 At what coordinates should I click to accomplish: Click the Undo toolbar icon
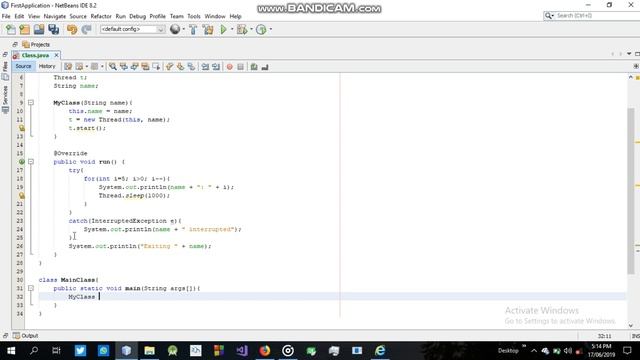pos(72,29)
